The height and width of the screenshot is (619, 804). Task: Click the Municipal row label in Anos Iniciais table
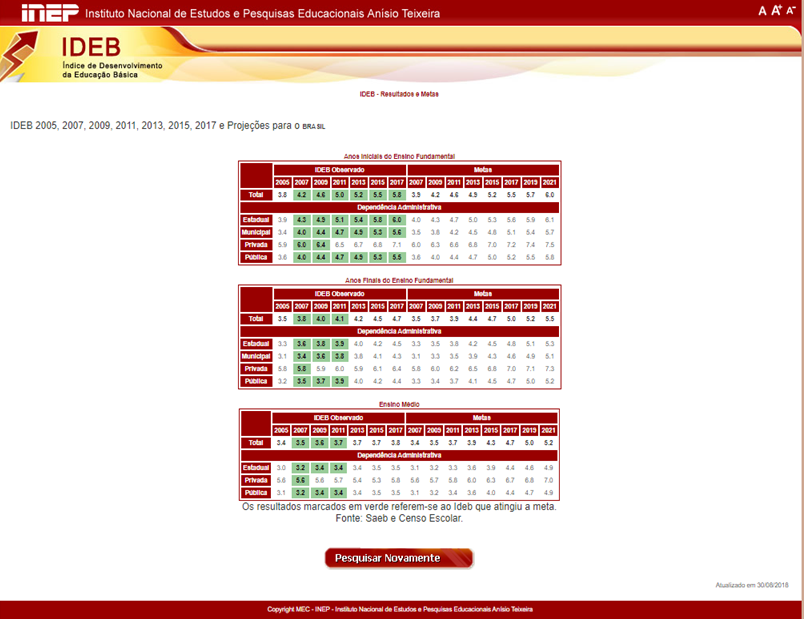256,232
